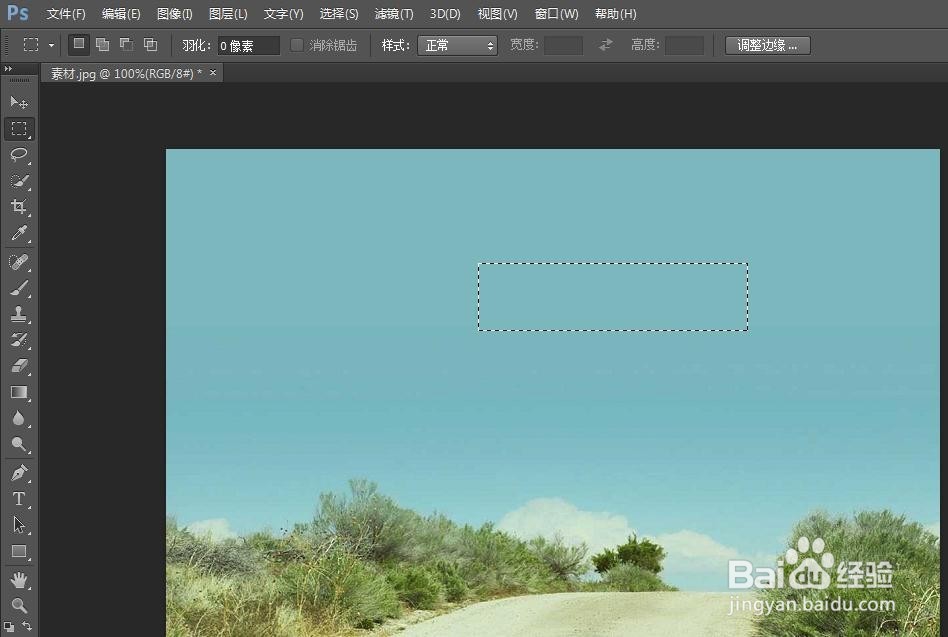The image size is (948, 637).
Task: Click the Photoshop Ps logo
Action: click(x=18, y=13)
